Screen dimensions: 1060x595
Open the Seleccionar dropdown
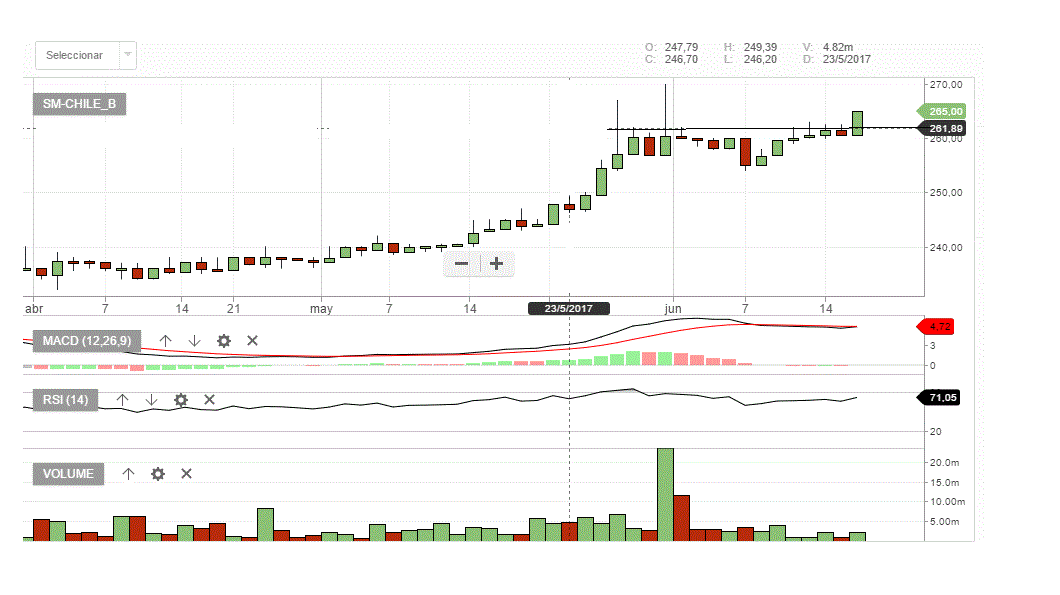pyautogui.click(x=86, y=55)
